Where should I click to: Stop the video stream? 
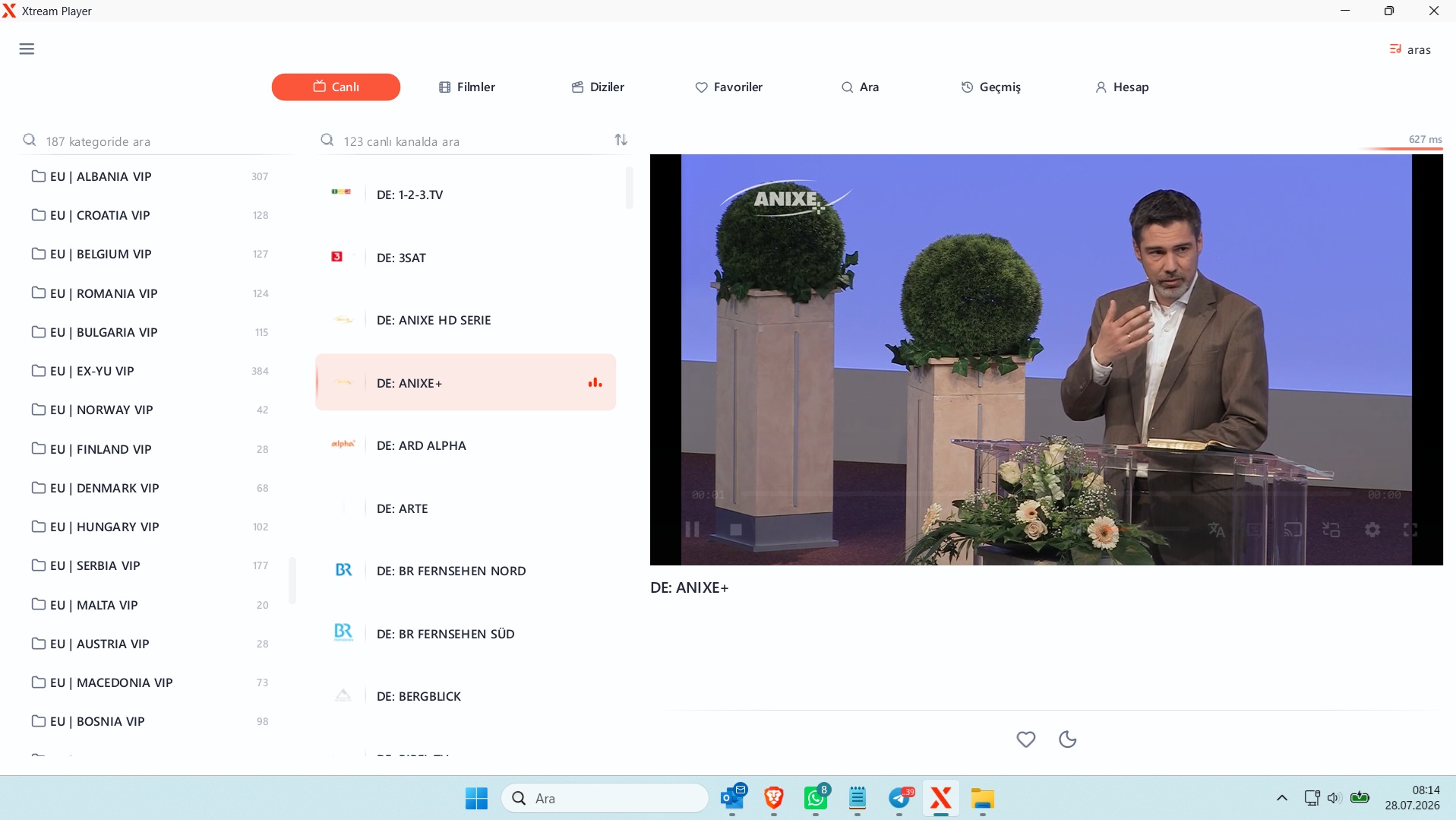(735, 530)
